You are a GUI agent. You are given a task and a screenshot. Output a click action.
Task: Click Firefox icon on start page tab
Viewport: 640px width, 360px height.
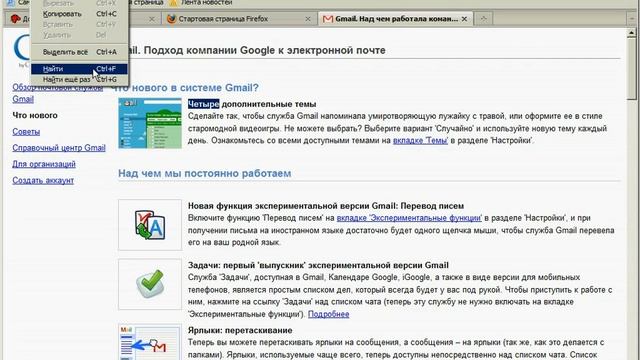(171, 19)
